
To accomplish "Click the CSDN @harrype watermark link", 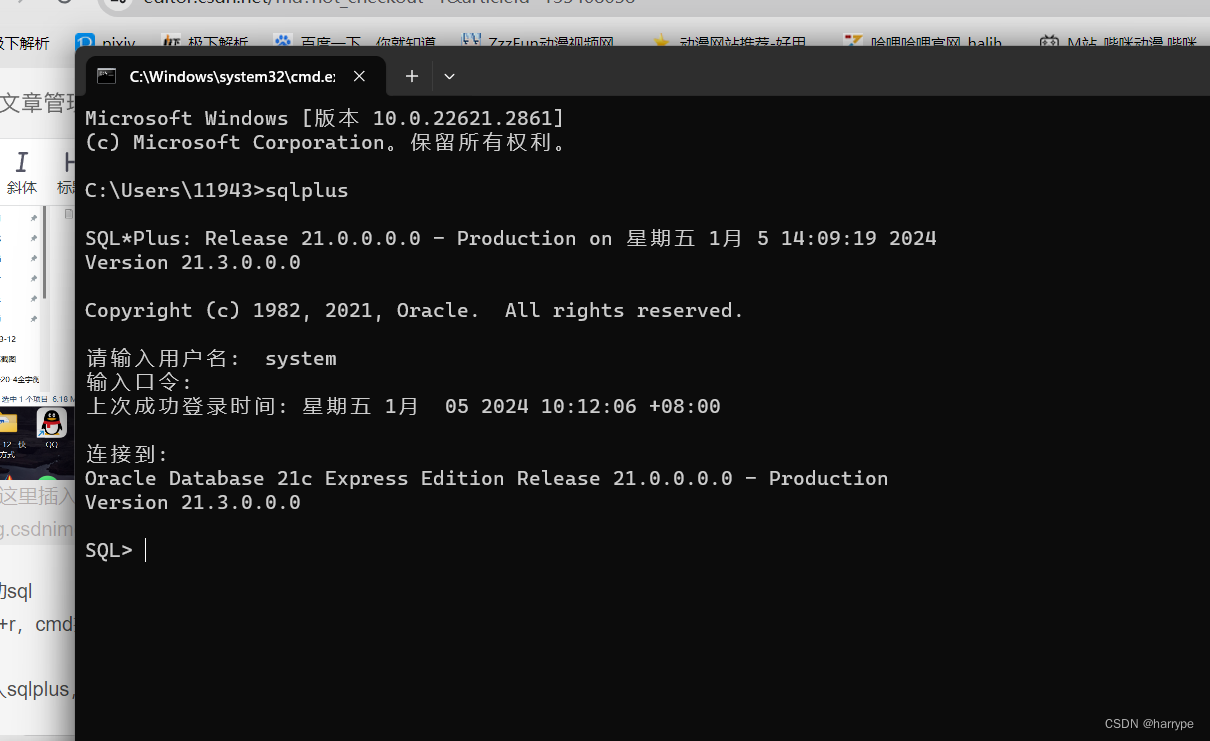I will pos(1149,723).
